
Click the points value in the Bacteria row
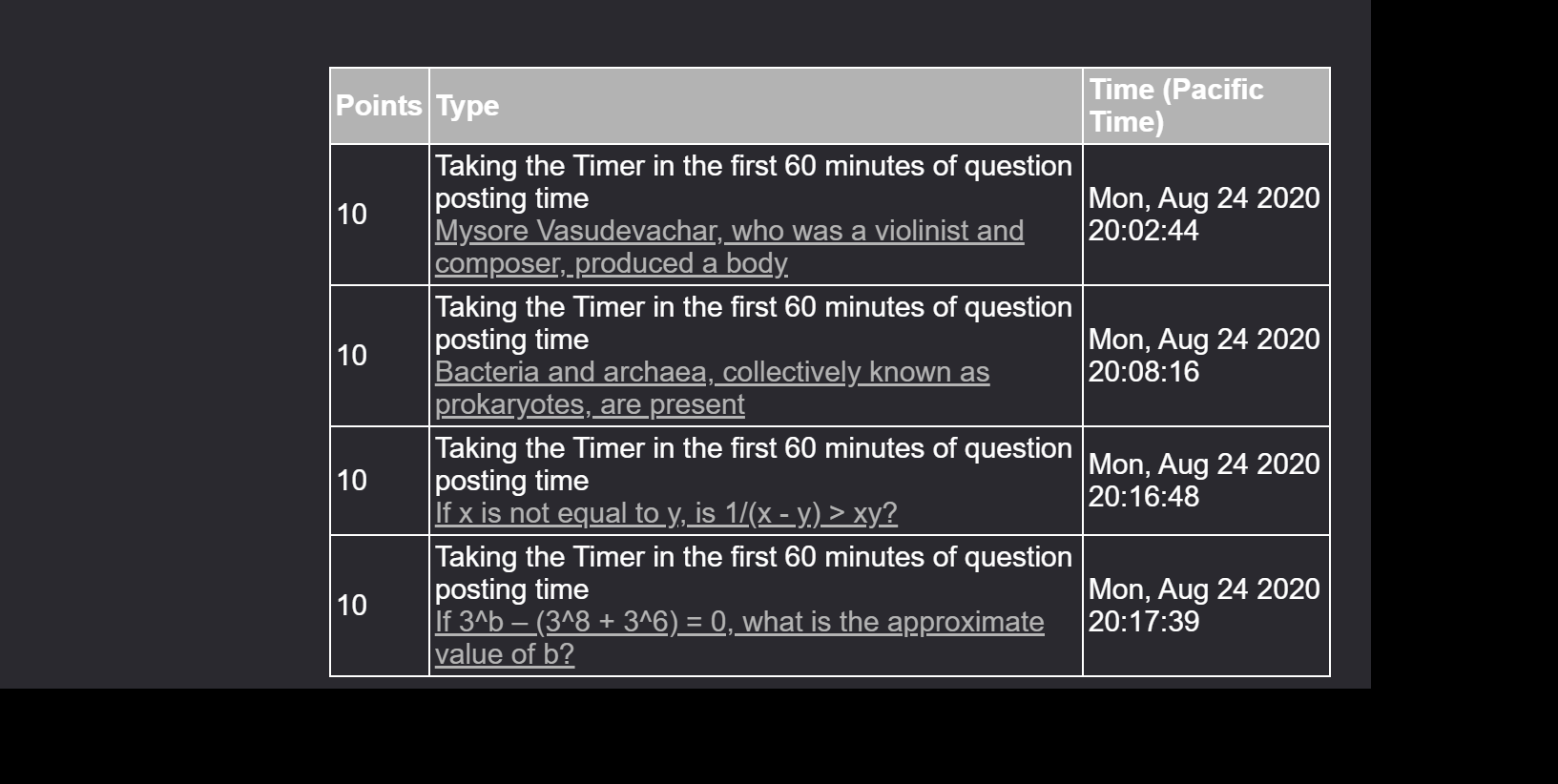352,356
